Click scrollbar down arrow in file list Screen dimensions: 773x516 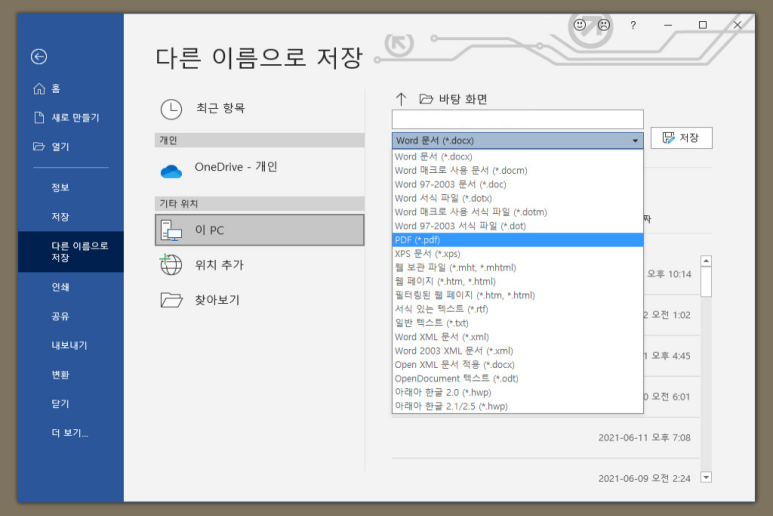coord(706,477)
